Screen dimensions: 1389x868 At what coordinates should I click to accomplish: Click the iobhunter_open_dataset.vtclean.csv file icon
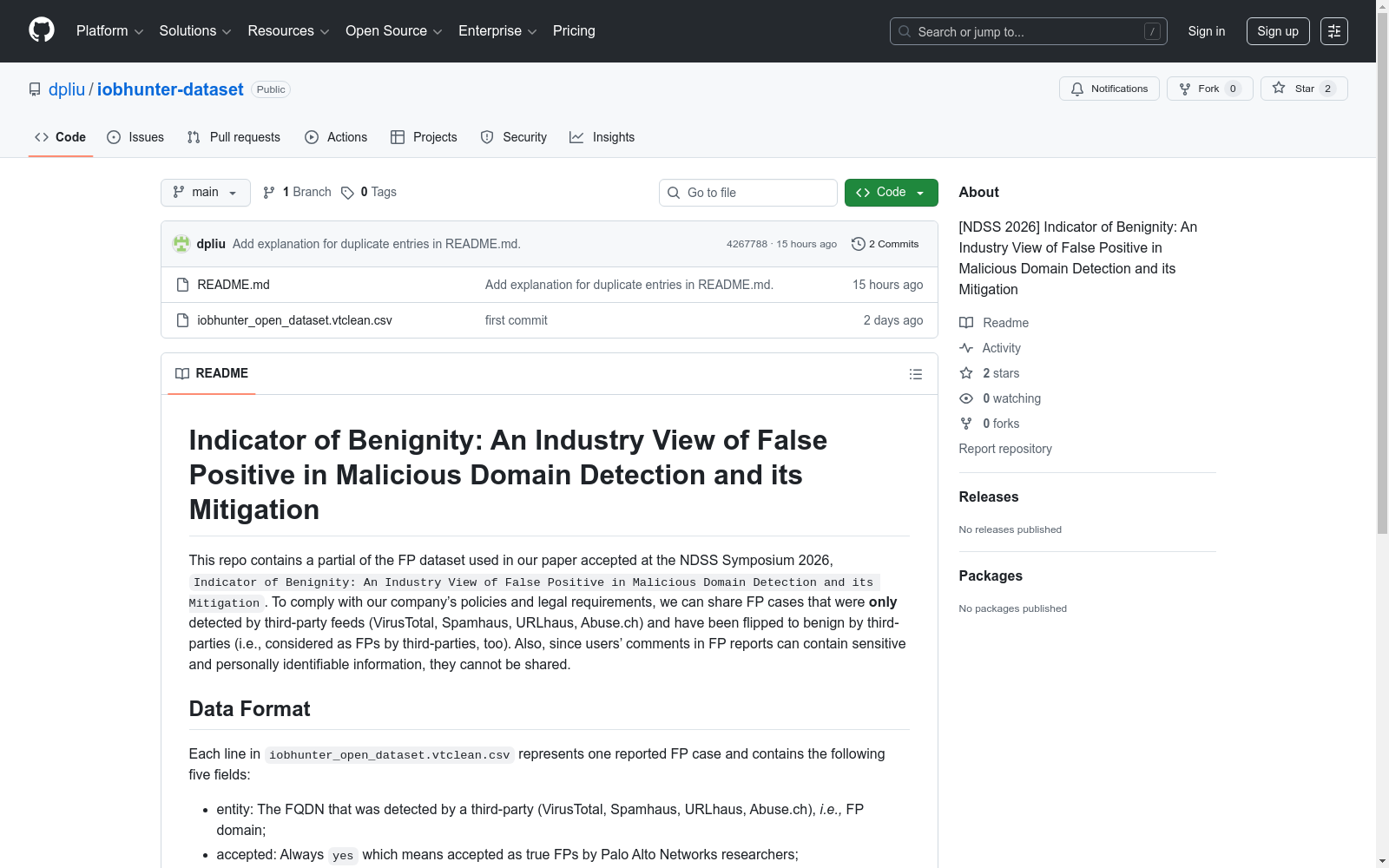182,320
